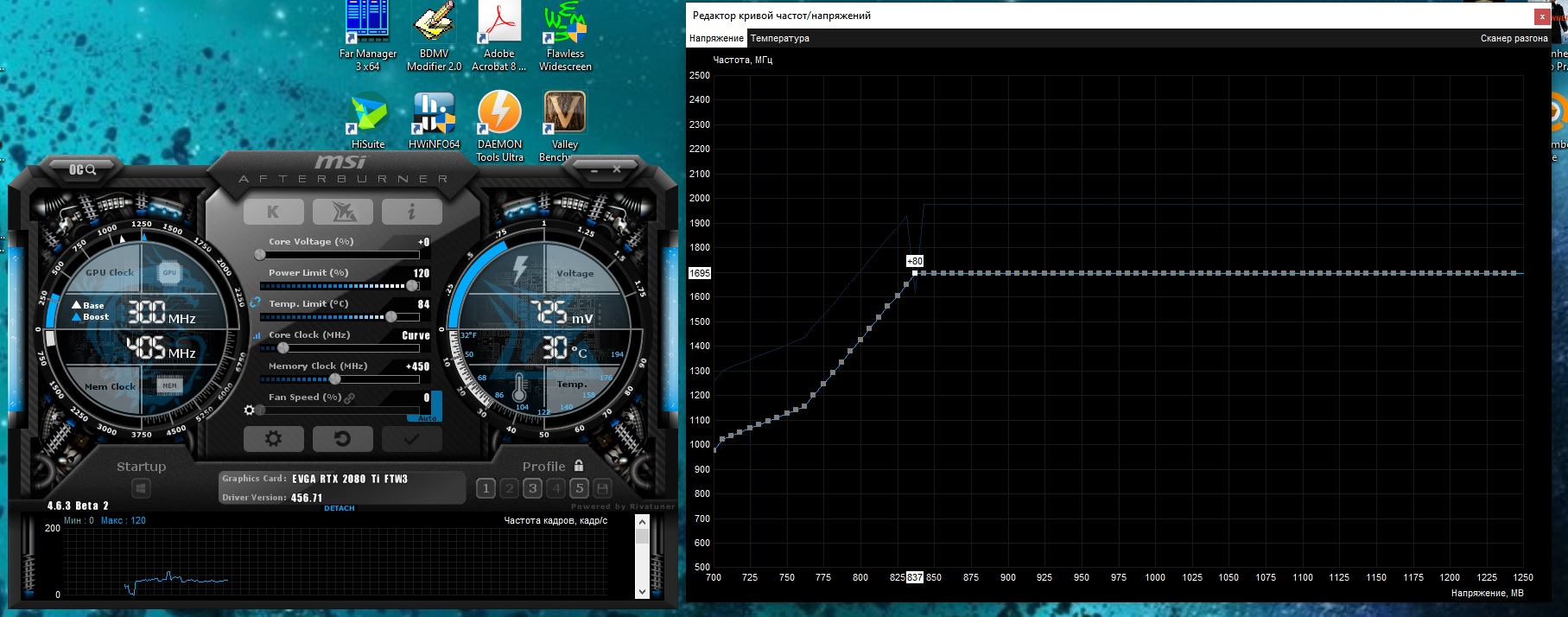This screenshot has height=617, width=1568.
Task: Open the DAEMON Tools Ultra desktop icon
Action: pyautogui.click(x=499, y=127)
